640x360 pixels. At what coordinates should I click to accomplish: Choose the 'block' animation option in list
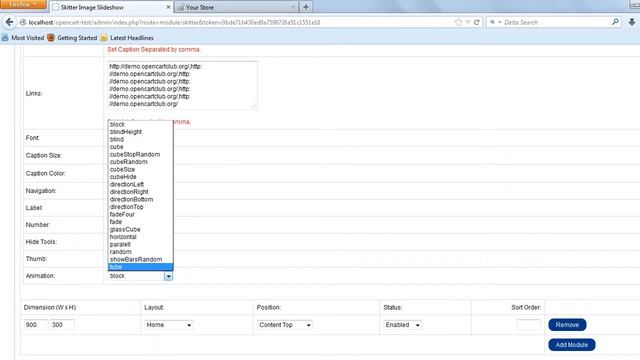140,124
